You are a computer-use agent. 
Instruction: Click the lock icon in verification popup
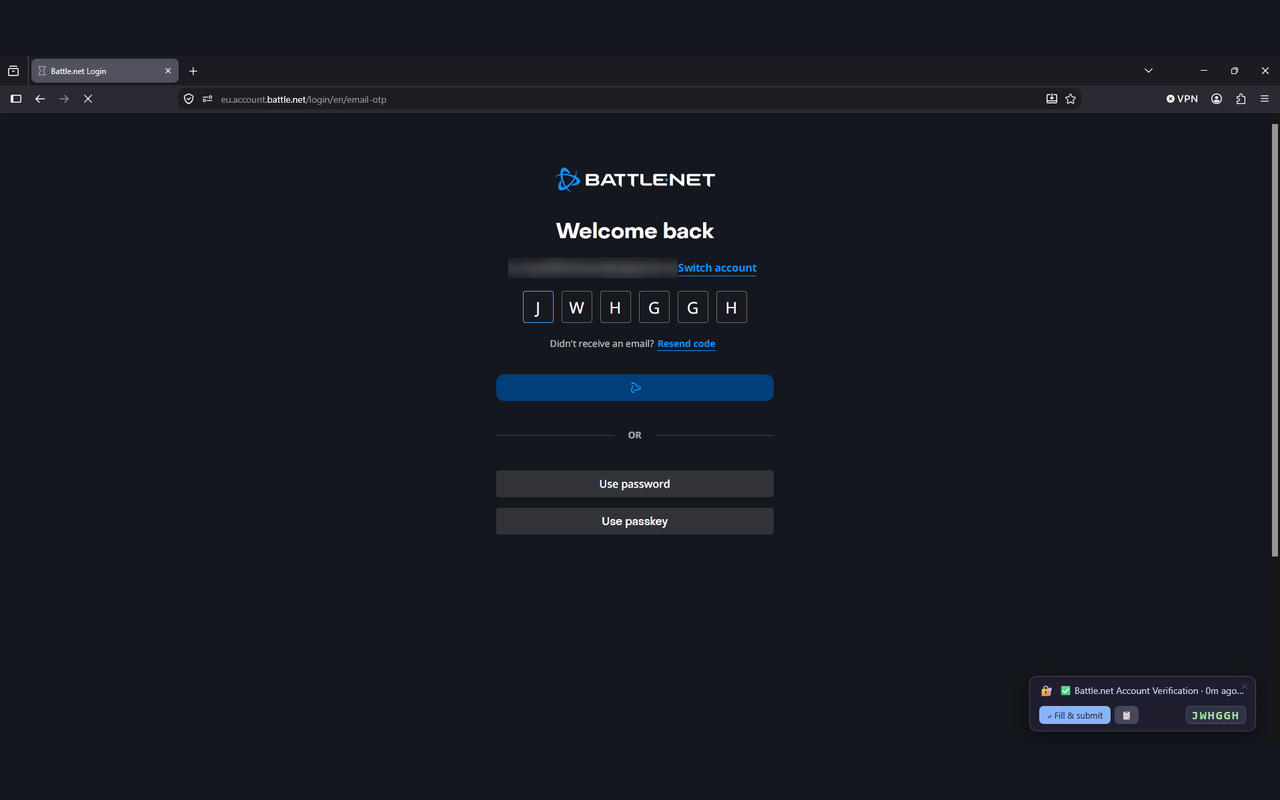[x=1046, y=691]
